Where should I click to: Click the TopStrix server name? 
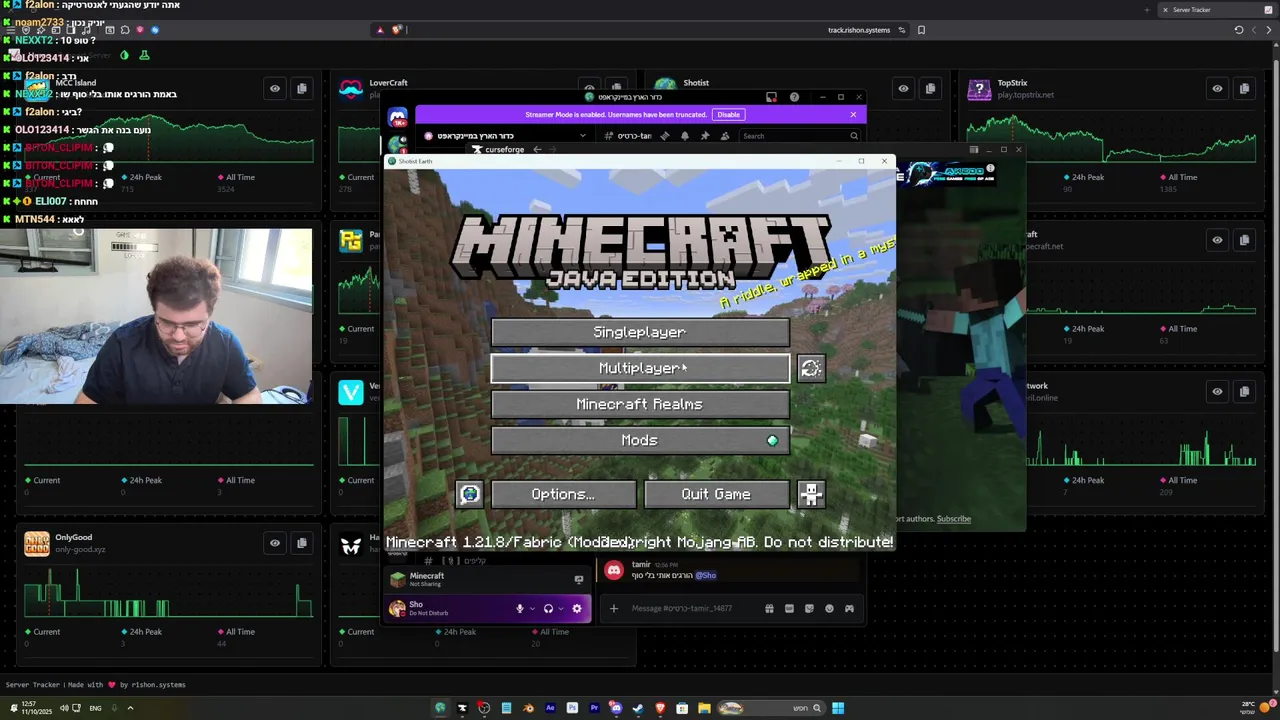[x=1012, y=83]
